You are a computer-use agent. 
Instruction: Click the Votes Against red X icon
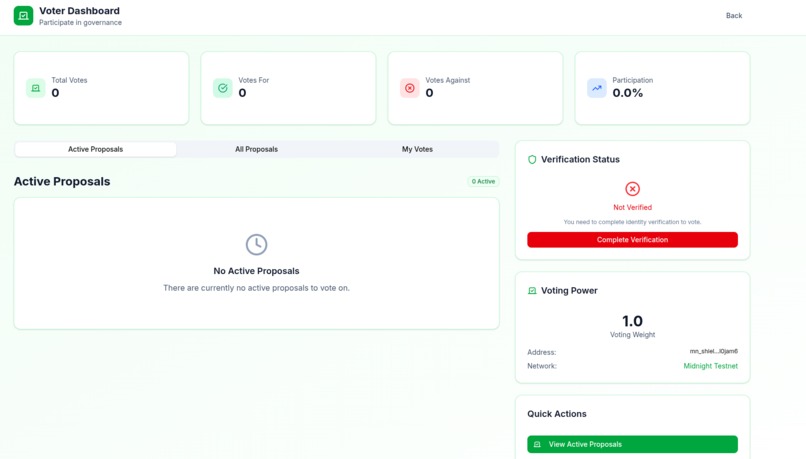410,88
